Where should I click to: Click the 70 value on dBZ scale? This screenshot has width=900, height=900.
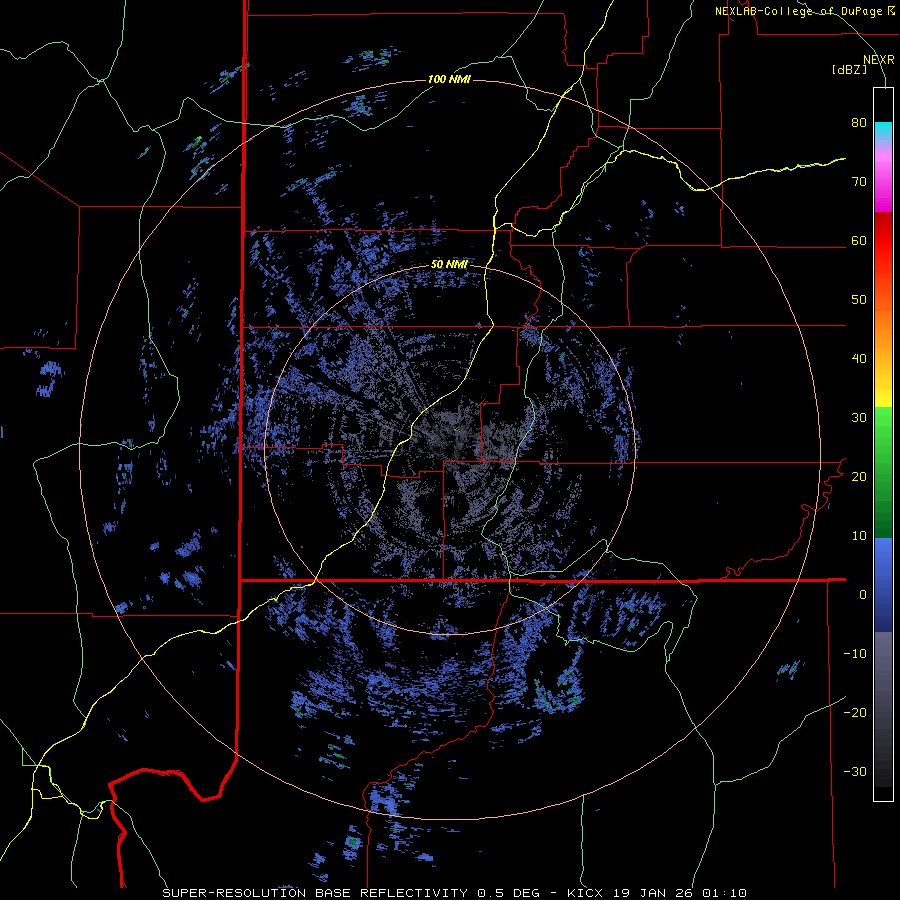click(859, 181)
